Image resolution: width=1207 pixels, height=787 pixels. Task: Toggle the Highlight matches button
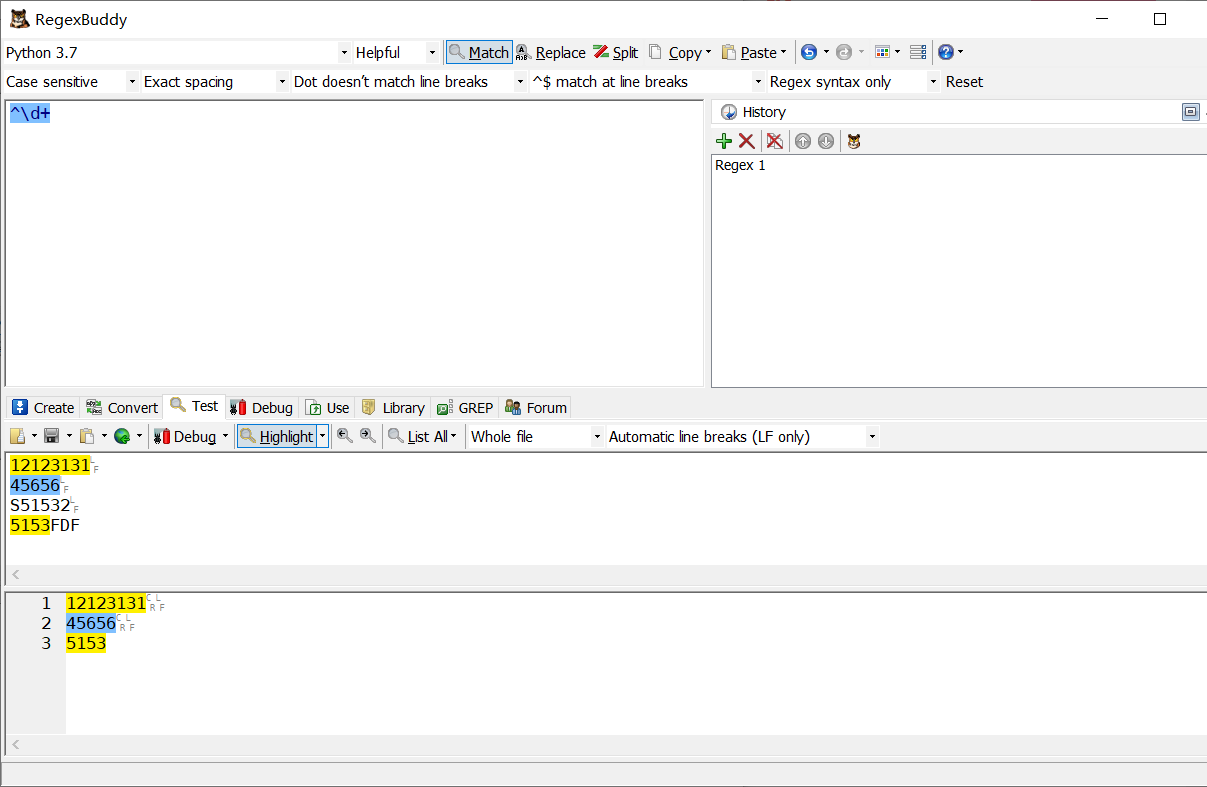(276, 436)
